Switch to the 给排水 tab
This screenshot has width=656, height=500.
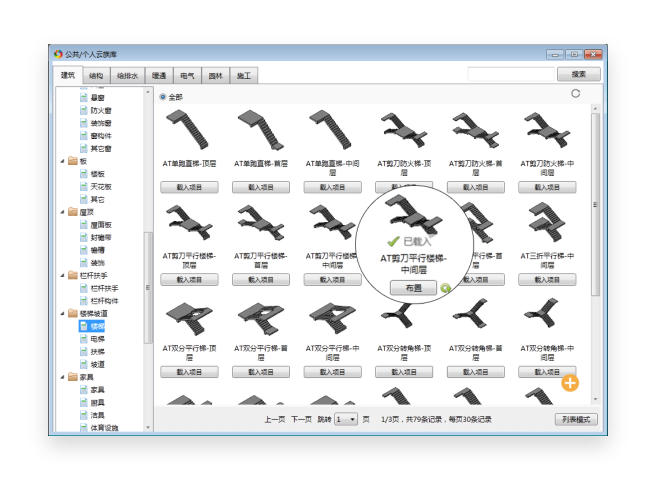[127, 76]
